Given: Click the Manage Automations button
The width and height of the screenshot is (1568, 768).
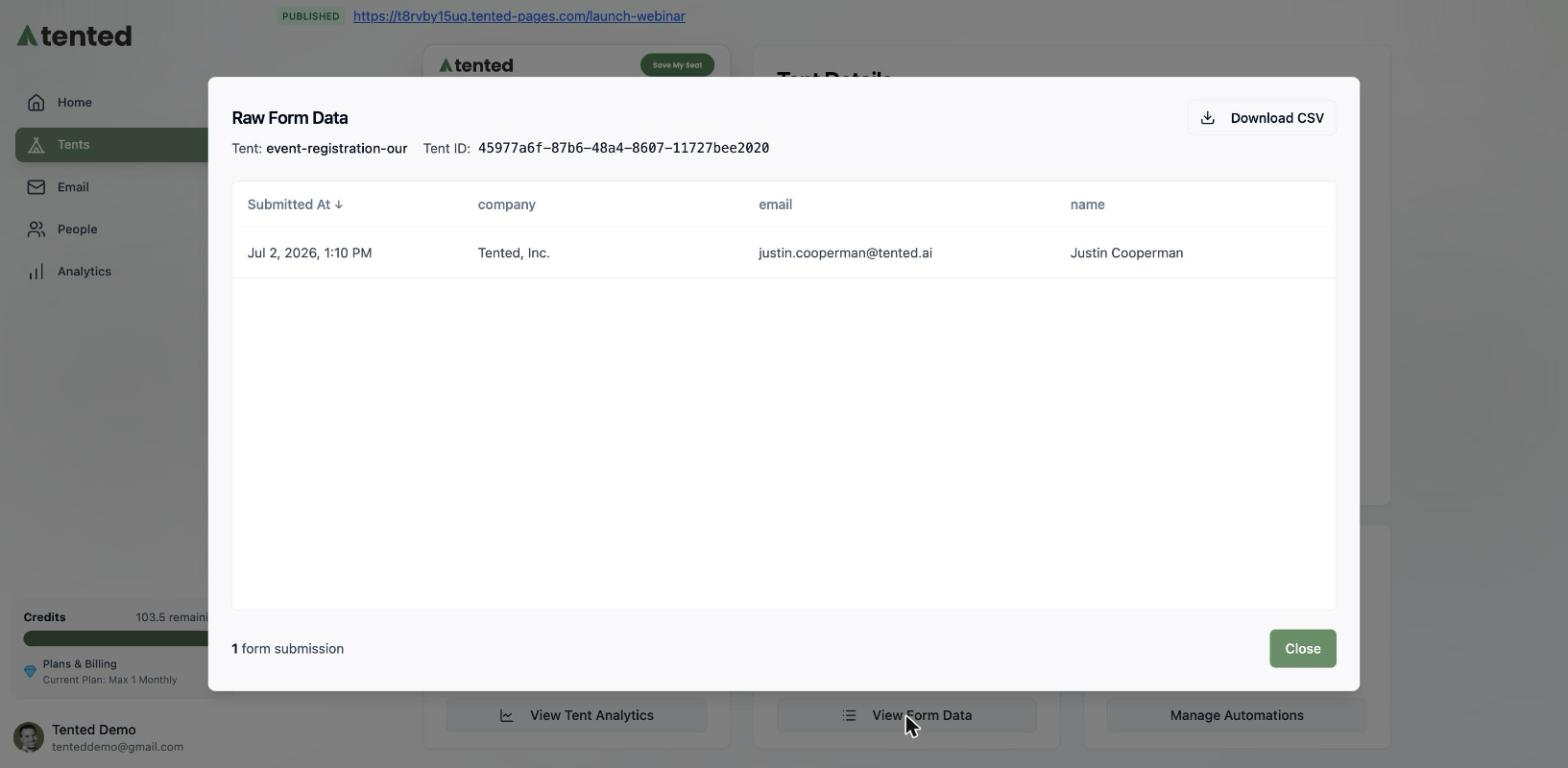Looking at the screenshot, I should 1237,716.
